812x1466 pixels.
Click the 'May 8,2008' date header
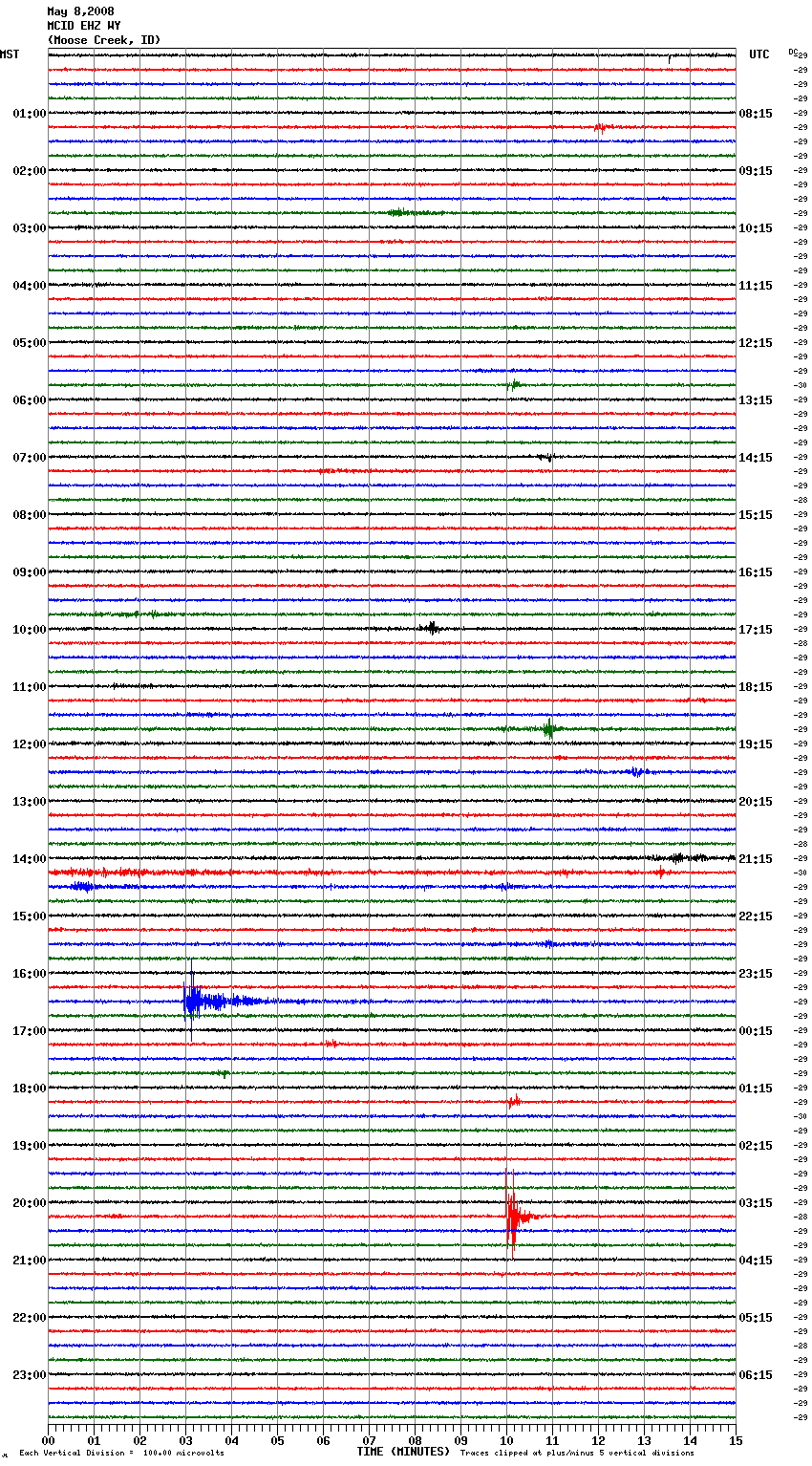coord(80,11)
